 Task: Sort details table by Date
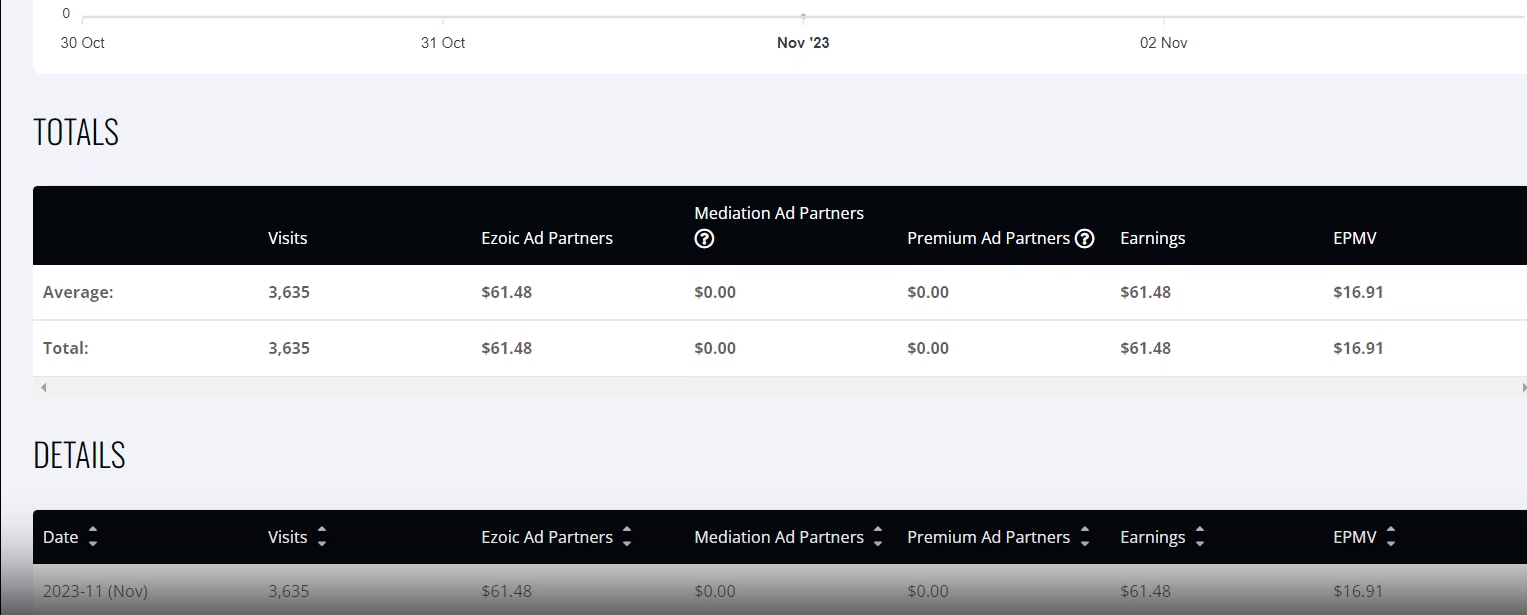pos(93,537)
